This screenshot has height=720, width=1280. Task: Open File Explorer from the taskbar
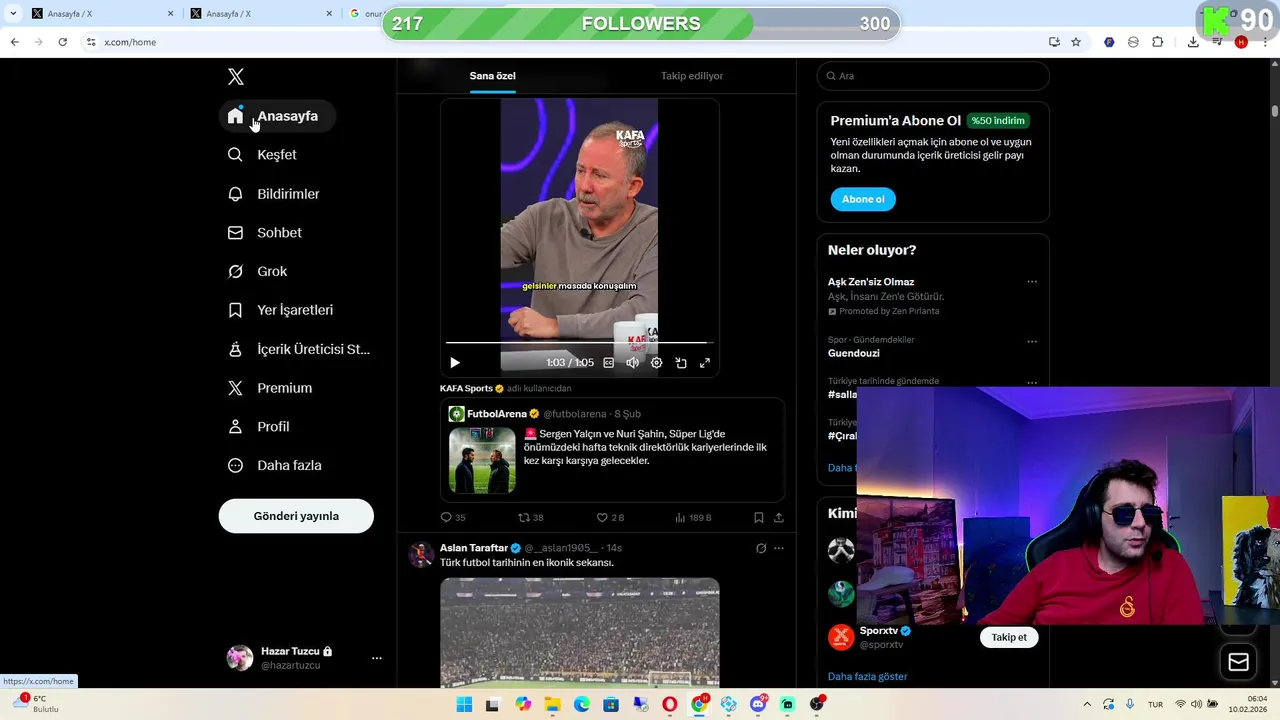553,705
